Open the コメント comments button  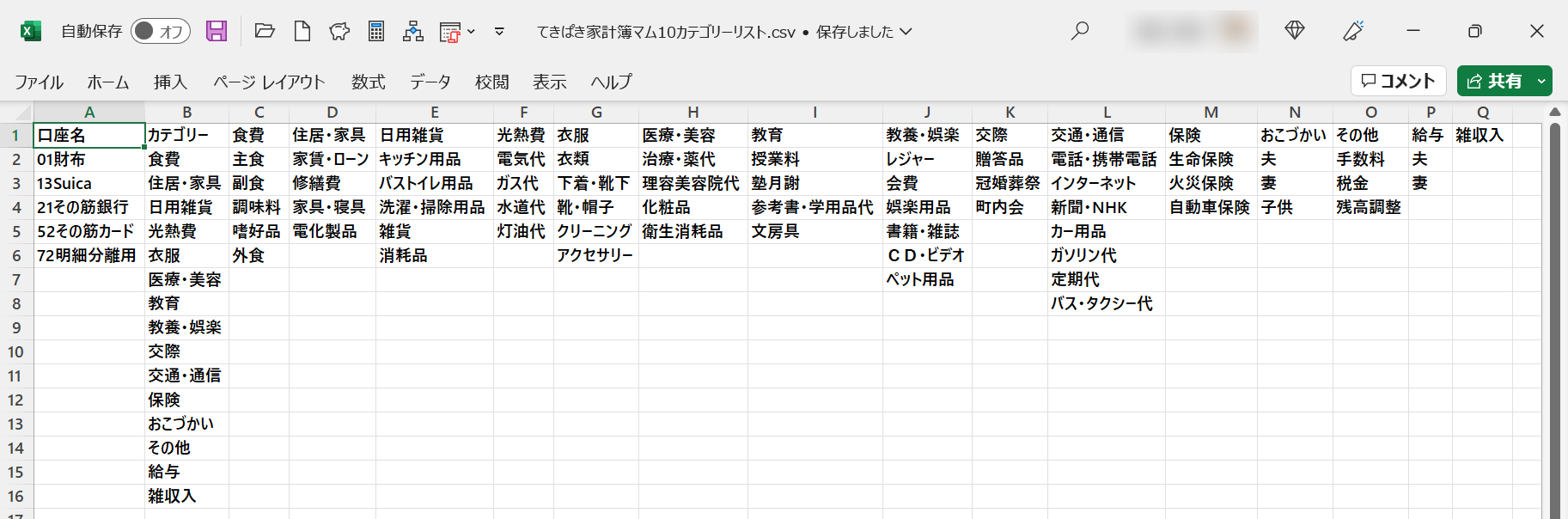pyautogui.click(x=1399, y=81)
